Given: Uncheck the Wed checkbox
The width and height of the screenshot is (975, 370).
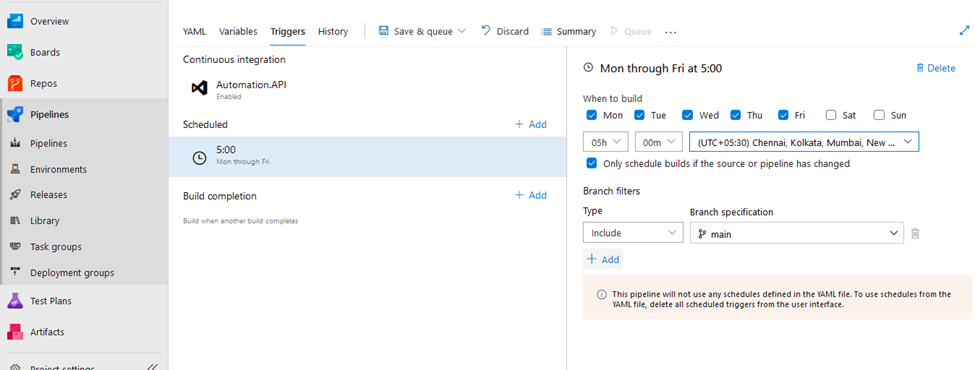Looking at the screenshot, I should [687, 115].
